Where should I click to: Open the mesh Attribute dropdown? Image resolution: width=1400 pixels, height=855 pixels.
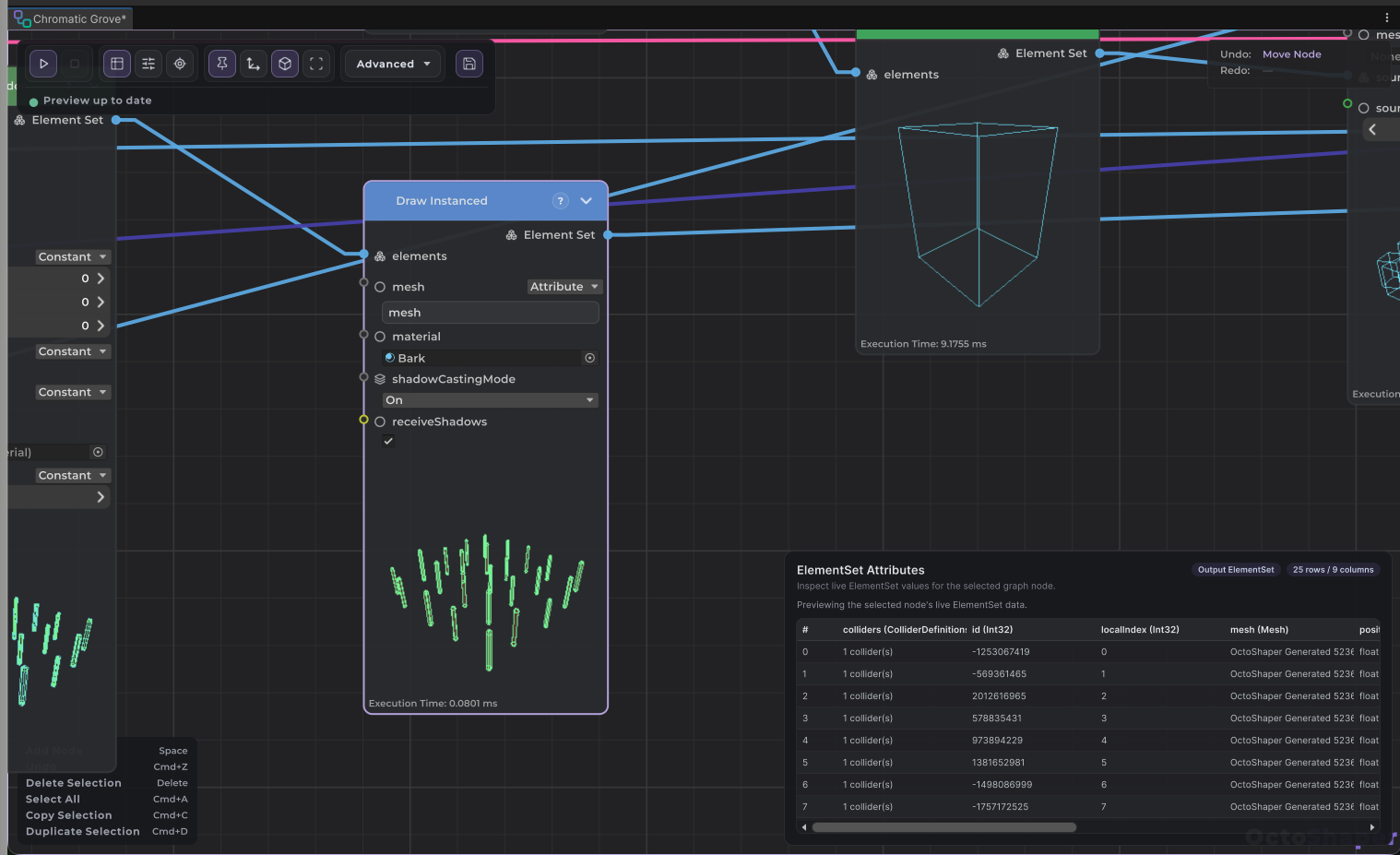point(564,287)
